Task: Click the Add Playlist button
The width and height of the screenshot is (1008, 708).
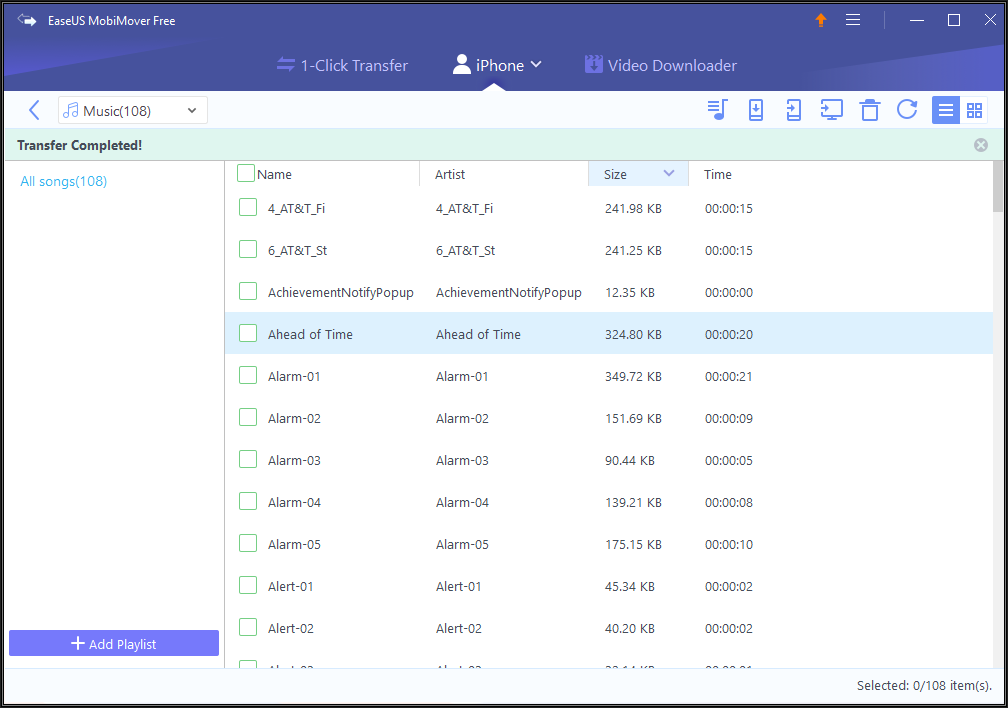Action: pyautogui.click(x=114, y=643)
